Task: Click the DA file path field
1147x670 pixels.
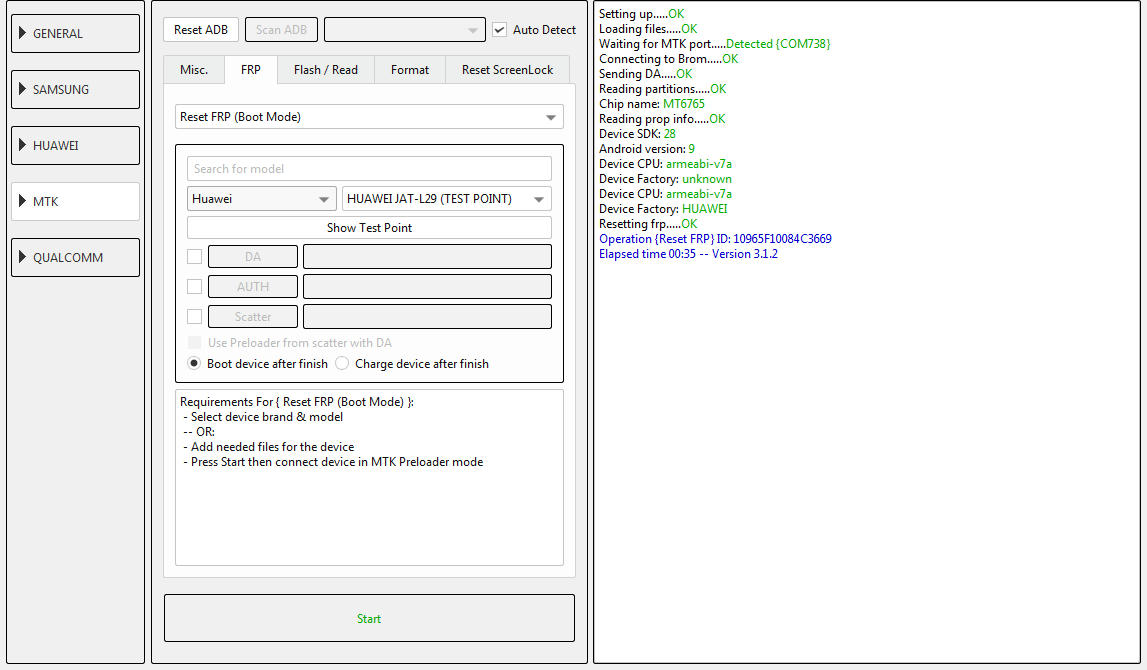Action: 427,257
